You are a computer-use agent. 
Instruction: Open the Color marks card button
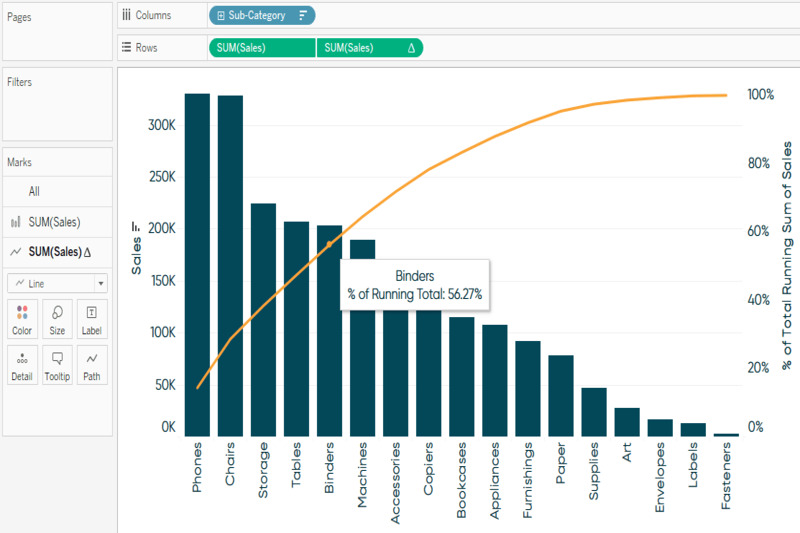22,318
